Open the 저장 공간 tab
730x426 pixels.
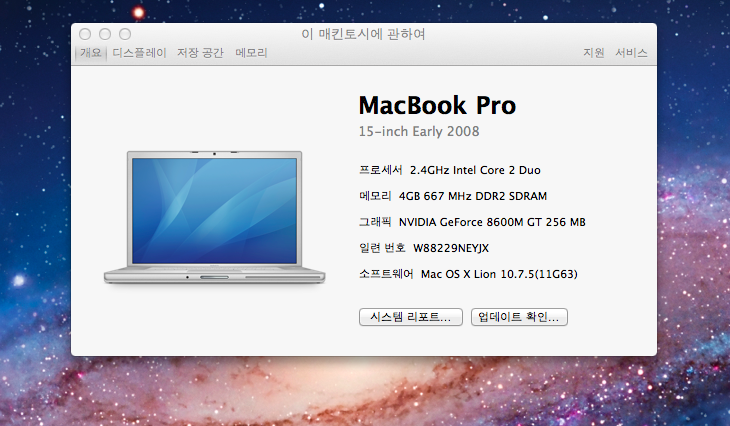click(200, 52)
